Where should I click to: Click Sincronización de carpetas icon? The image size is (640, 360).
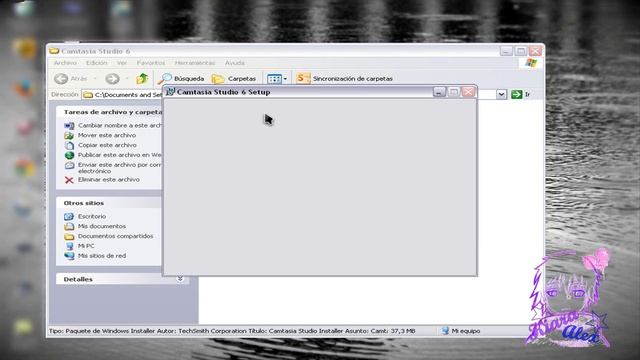click(303, 78)
